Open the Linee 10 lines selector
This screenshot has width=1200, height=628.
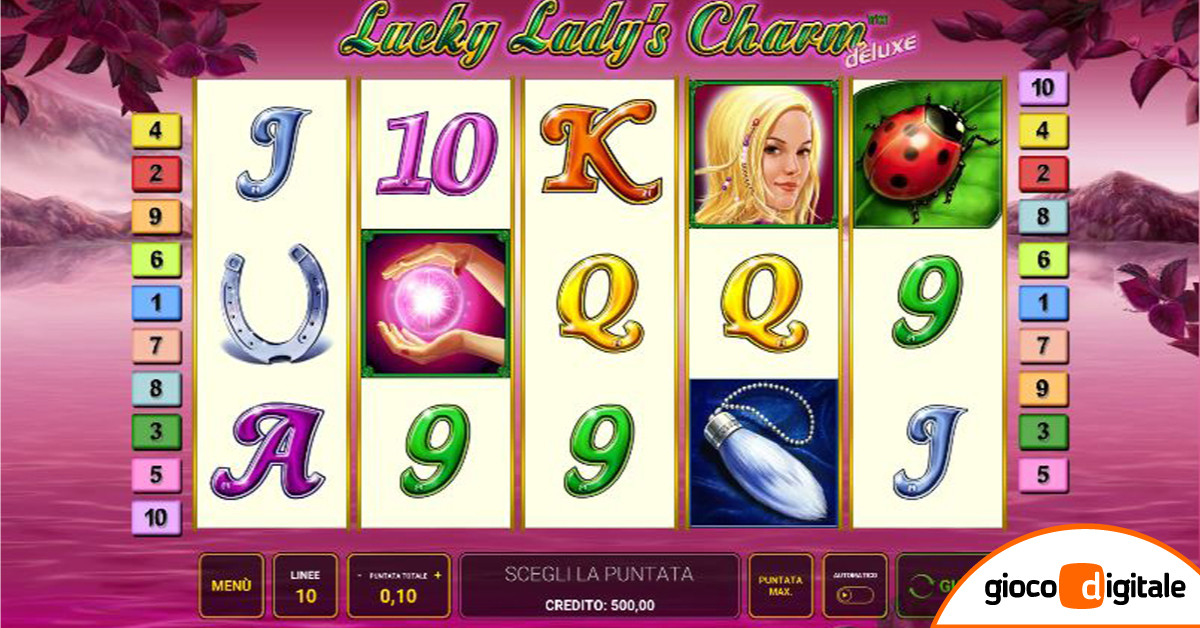pyautogui.click(x=305, y=585)
